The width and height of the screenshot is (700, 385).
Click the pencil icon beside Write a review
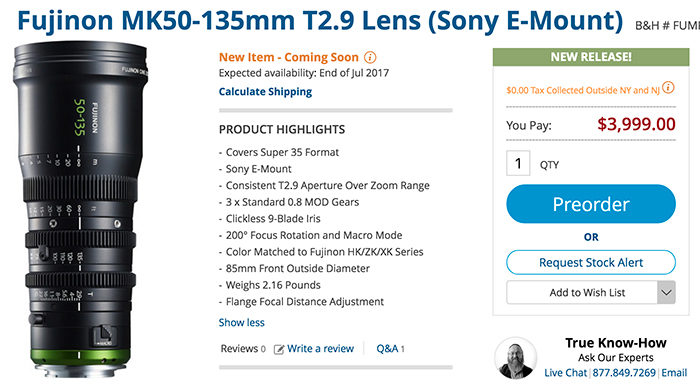(x=279, y=349)
